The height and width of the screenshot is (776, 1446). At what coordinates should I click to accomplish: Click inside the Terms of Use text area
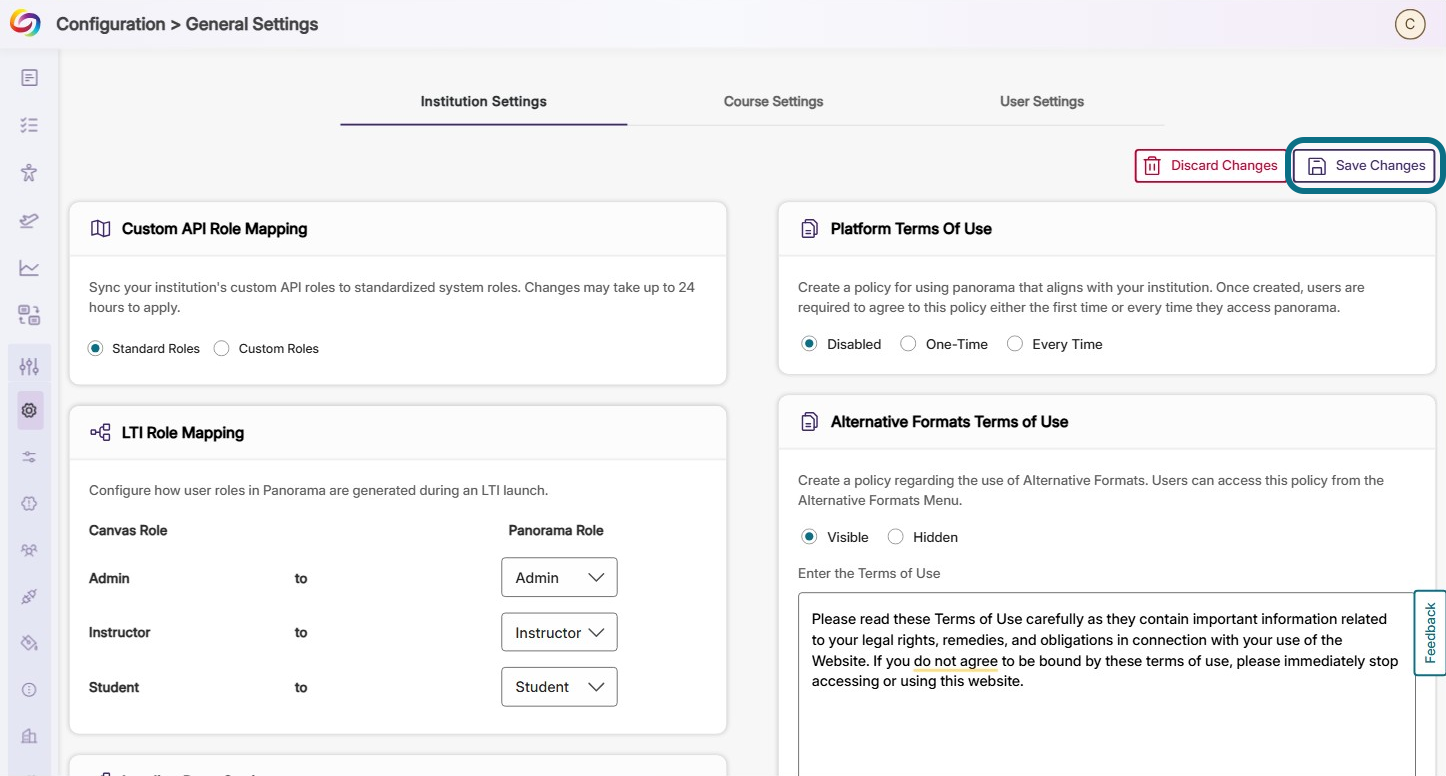click(1107, 684)
